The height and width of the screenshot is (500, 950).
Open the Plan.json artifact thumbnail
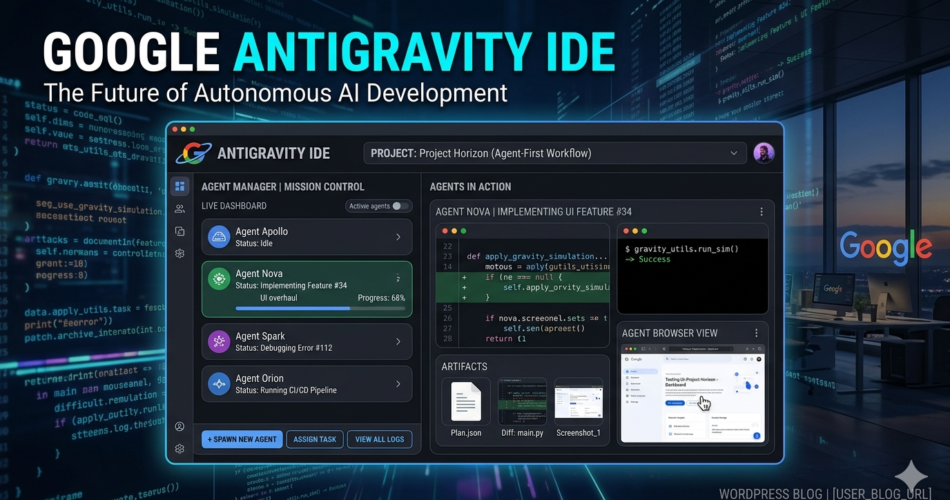tap(466, 401)
